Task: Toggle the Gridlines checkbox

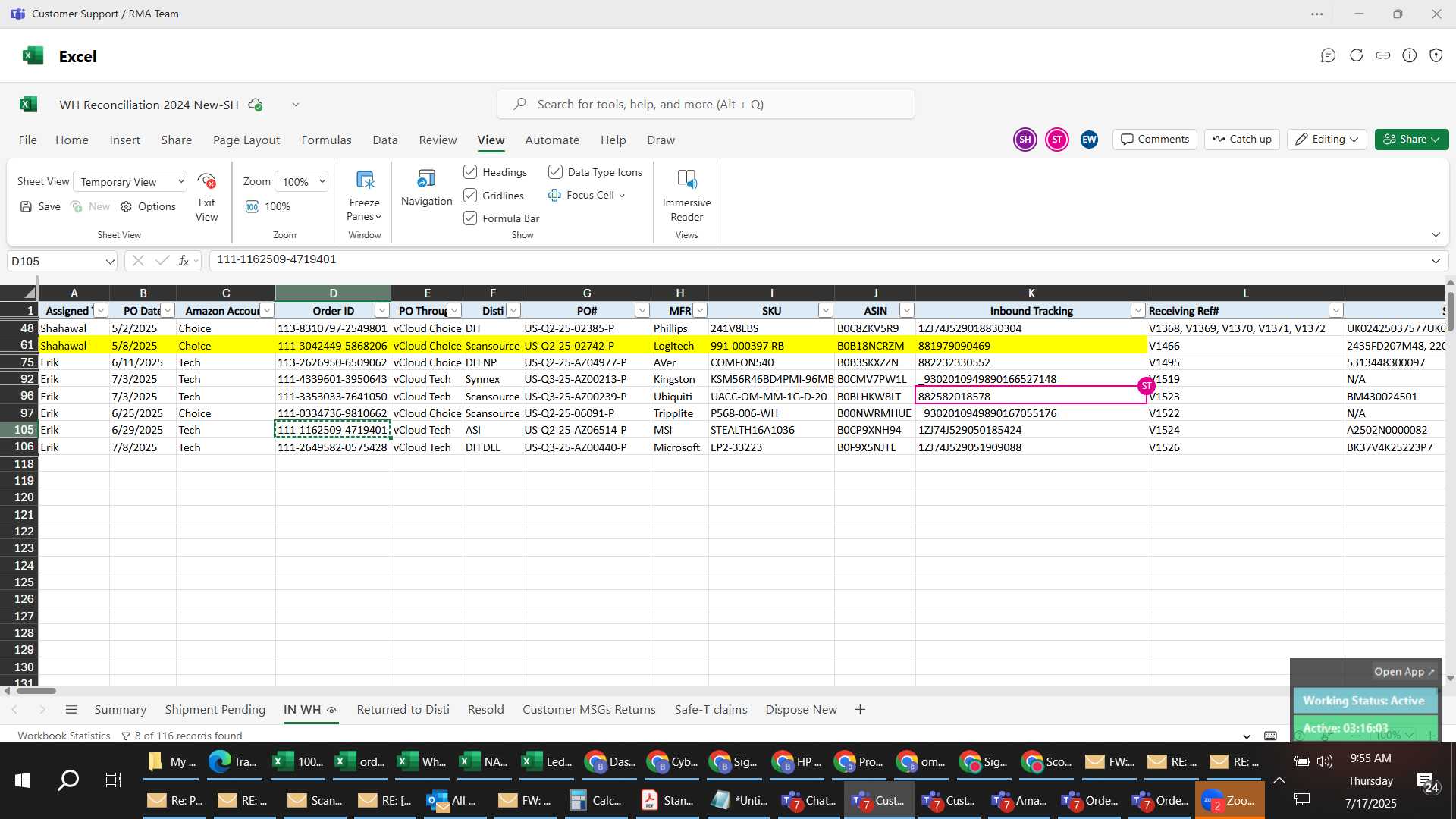Action: [470, 196]
